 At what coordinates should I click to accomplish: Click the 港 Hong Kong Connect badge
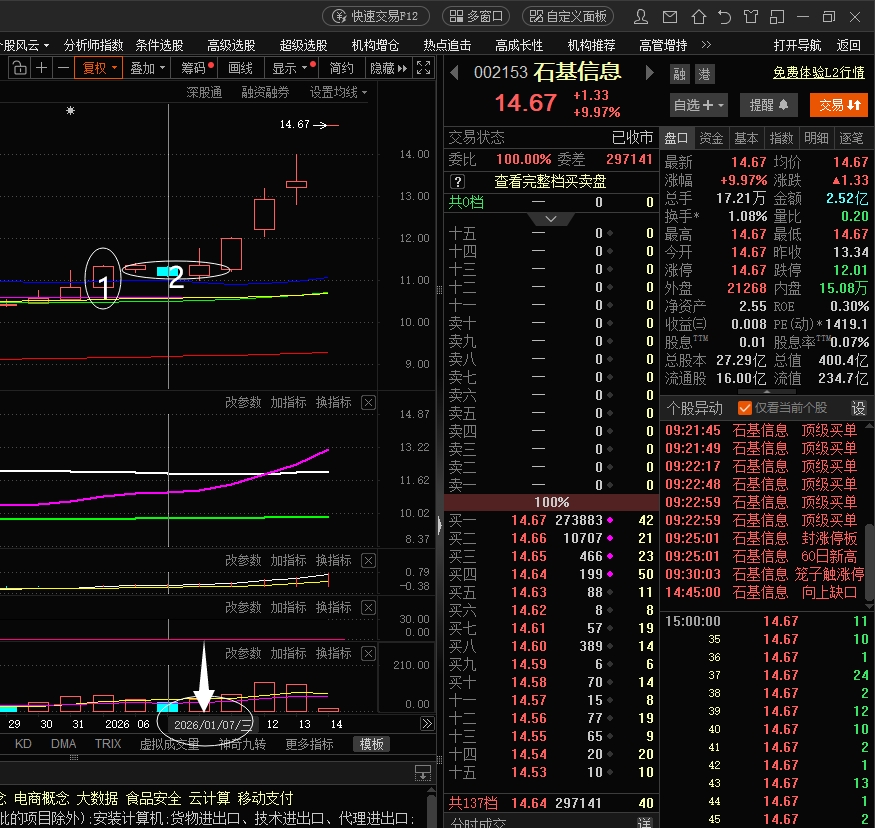[704, 74]
